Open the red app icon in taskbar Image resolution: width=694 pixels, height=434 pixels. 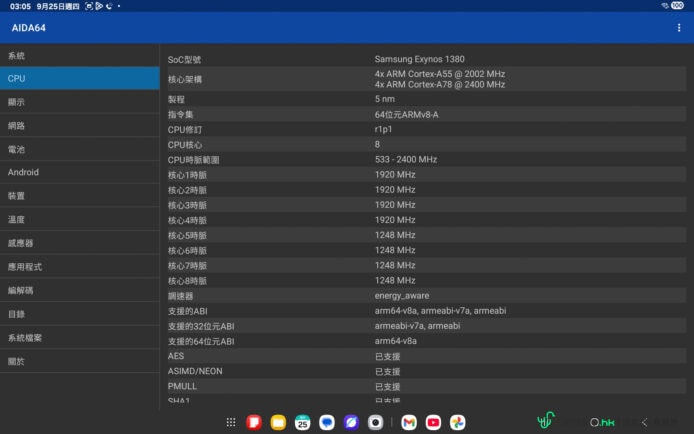[254, 423]
